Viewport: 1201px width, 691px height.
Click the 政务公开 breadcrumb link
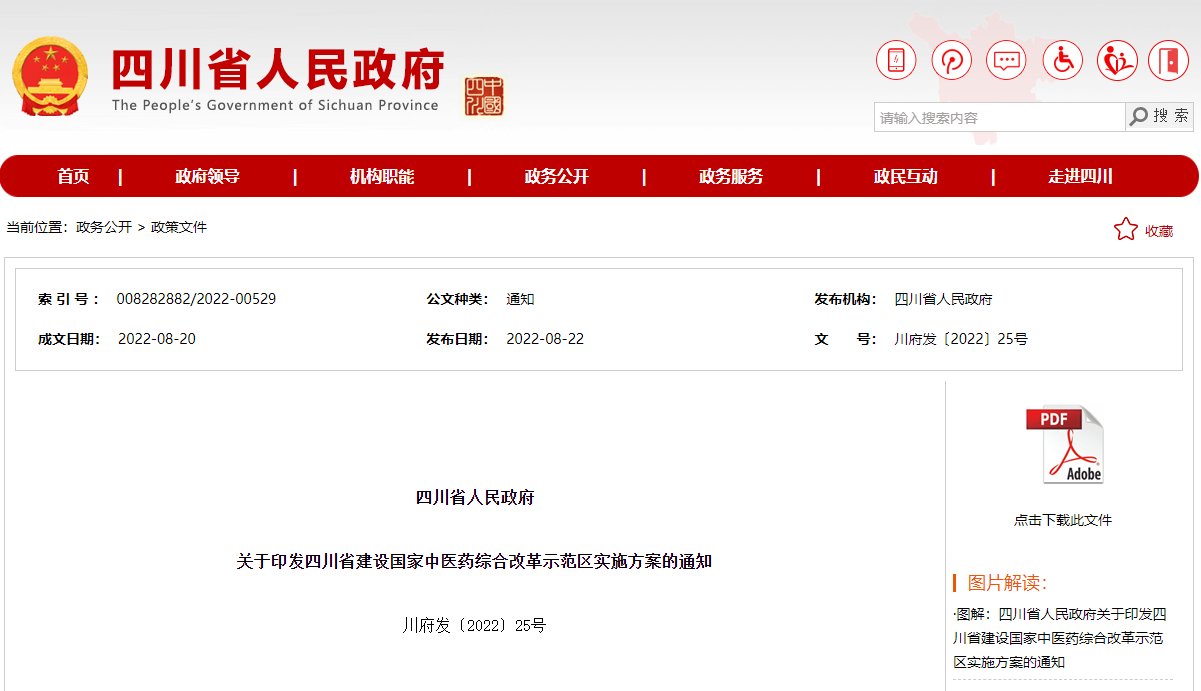[x=104, y=227]
